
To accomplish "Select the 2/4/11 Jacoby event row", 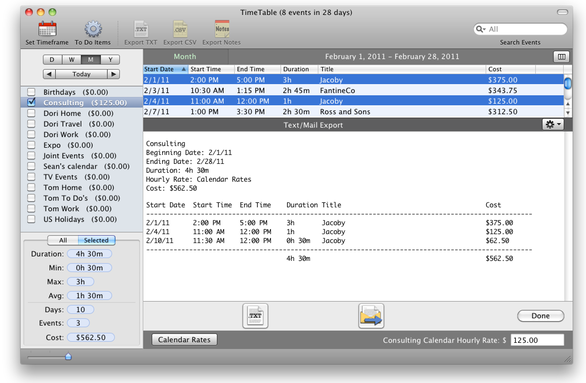I will coord(353,101).
